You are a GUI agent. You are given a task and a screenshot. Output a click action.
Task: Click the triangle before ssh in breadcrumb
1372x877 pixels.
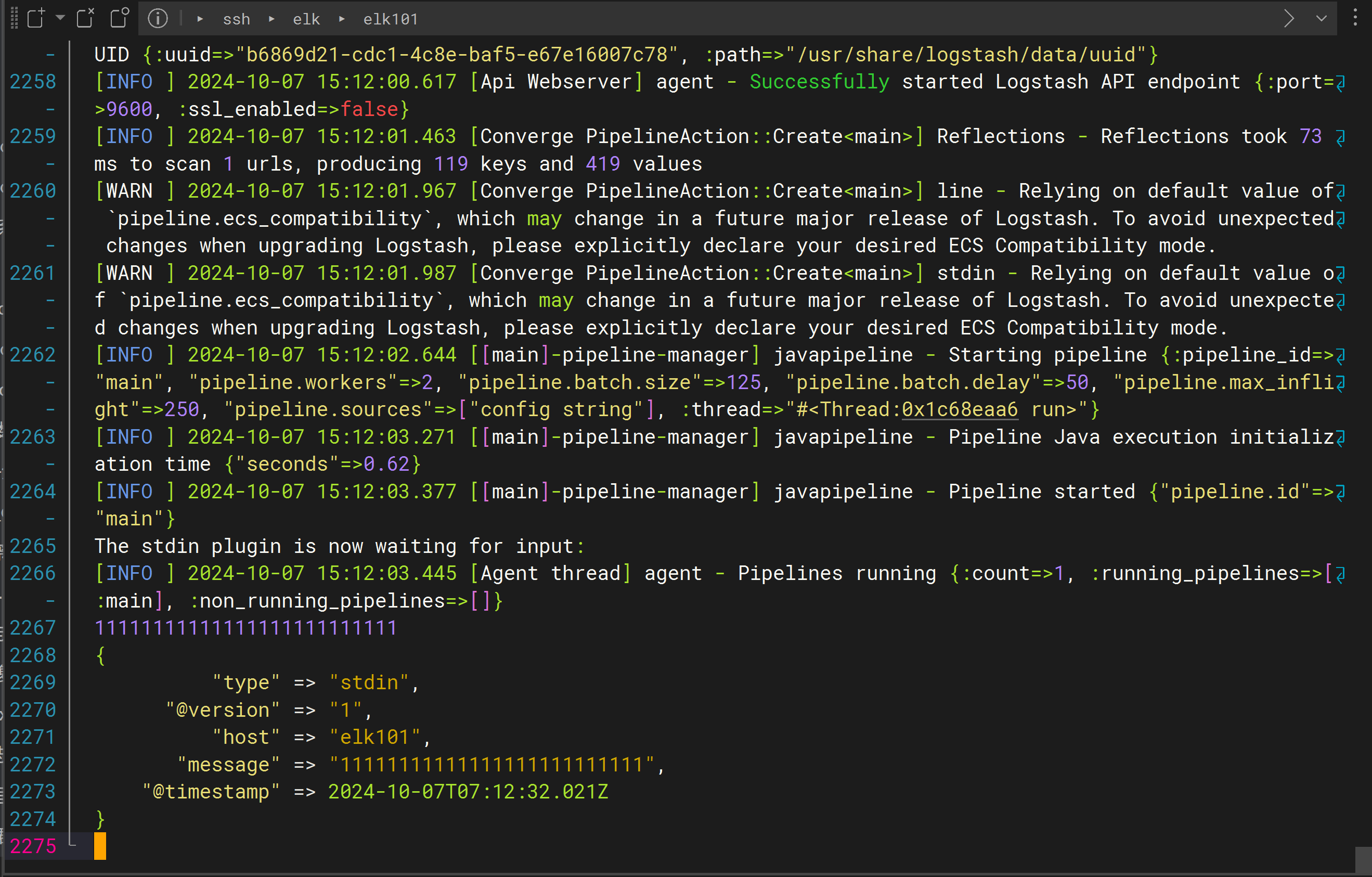click(201, 19)
